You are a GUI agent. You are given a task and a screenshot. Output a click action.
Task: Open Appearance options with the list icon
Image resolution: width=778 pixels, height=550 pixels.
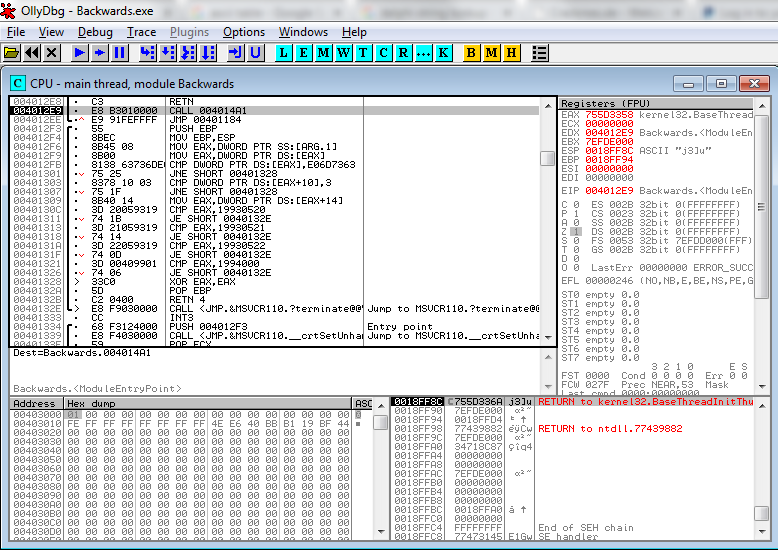pos(539,52)
